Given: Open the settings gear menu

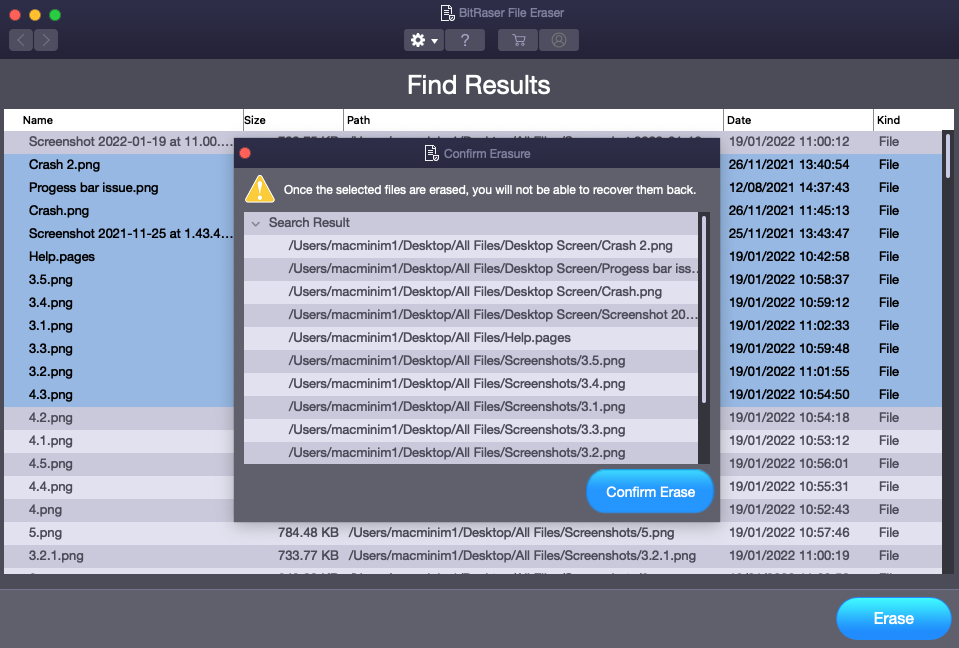Looking at the screenshot, I should (424, 40).
